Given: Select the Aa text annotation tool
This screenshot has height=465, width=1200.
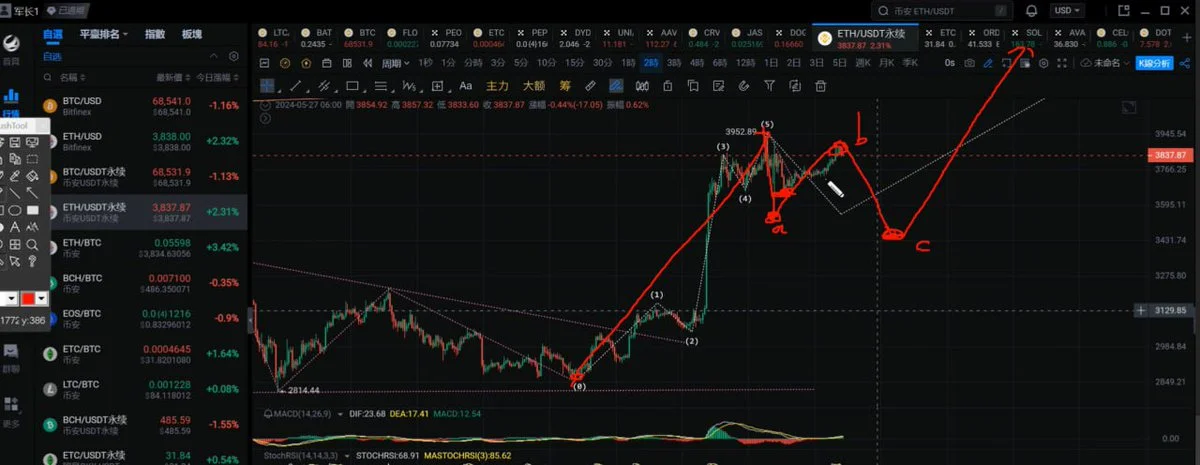Looking at the screenshot, I should pos(466,86).
